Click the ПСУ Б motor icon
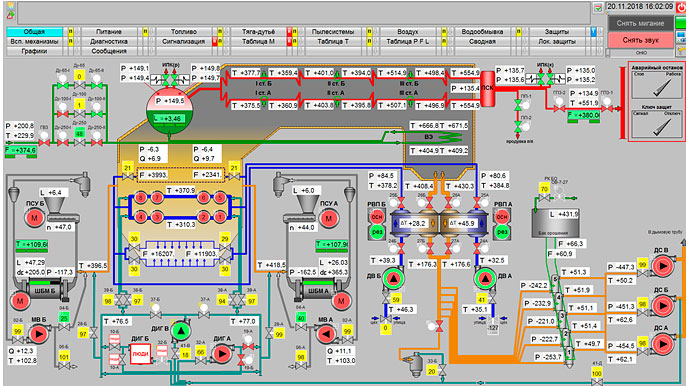The height and width of the screenshot is (386, 686). (34, 218)
